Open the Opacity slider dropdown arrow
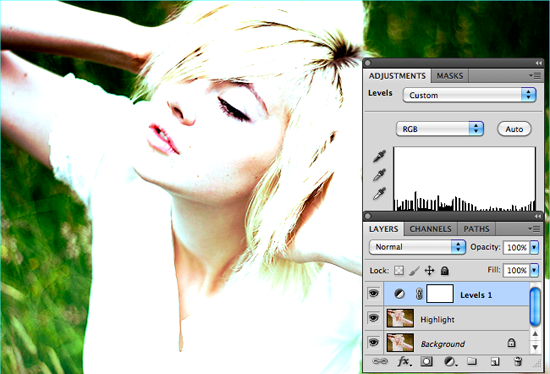Screen dimensions: 550x374 534,247
